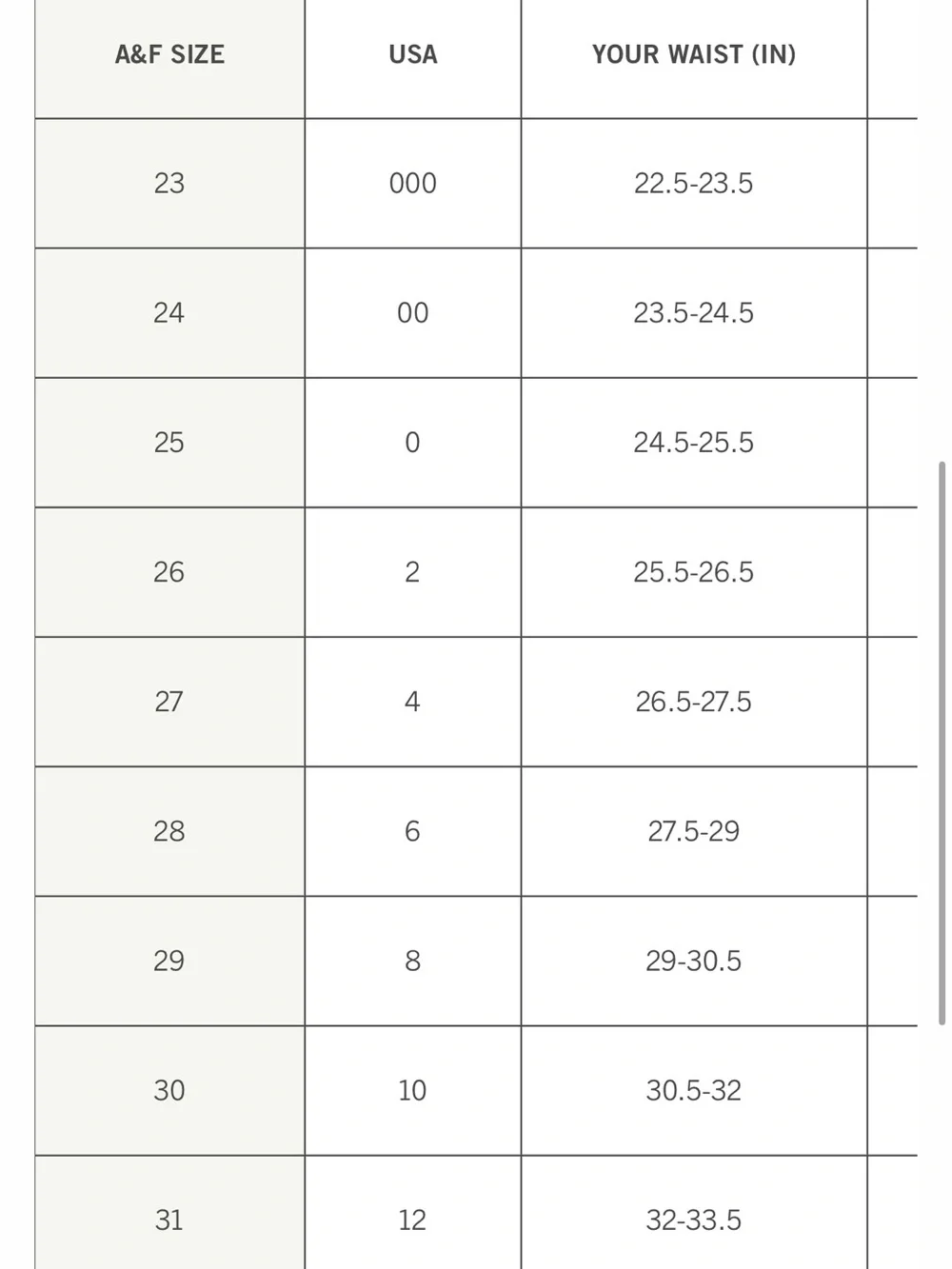Select the A&F size 24 cell
Screen dimensions: 952x1269
(169, 312)
